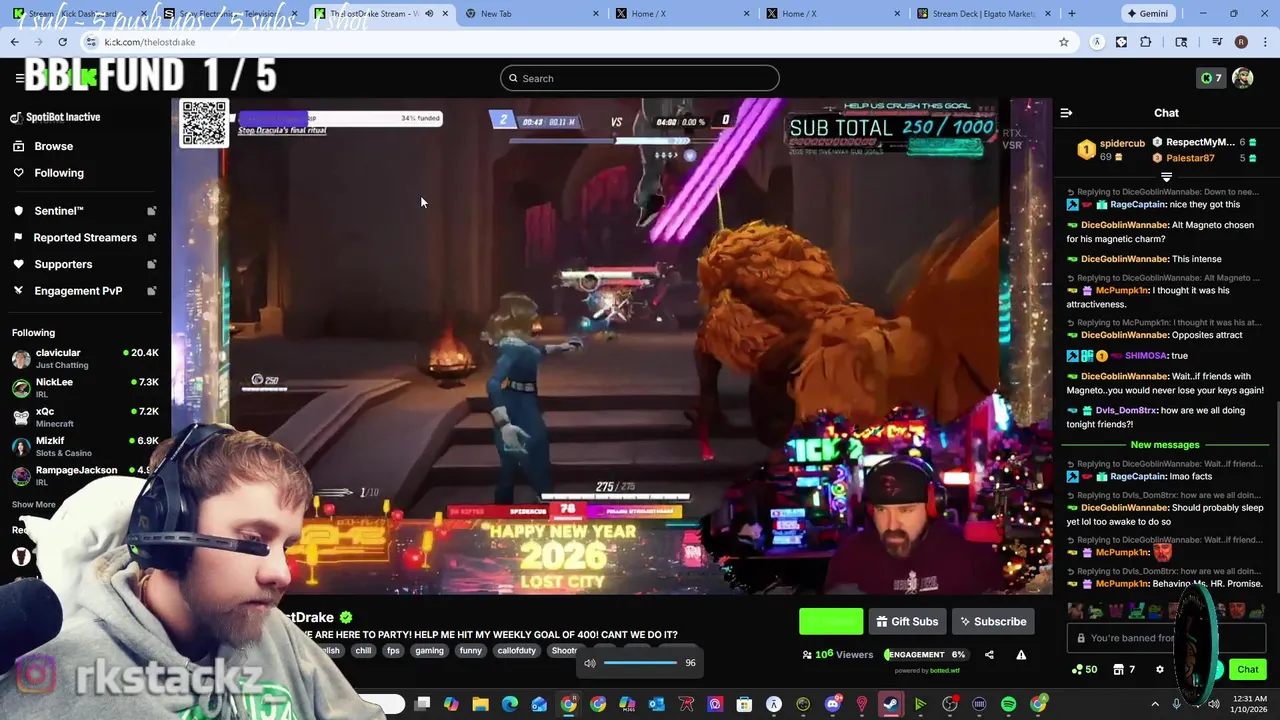Open the Chrome extensions puzzle icon
Screen dimensions: 1280x720
pyautogui.click(x=1146, y=42)
